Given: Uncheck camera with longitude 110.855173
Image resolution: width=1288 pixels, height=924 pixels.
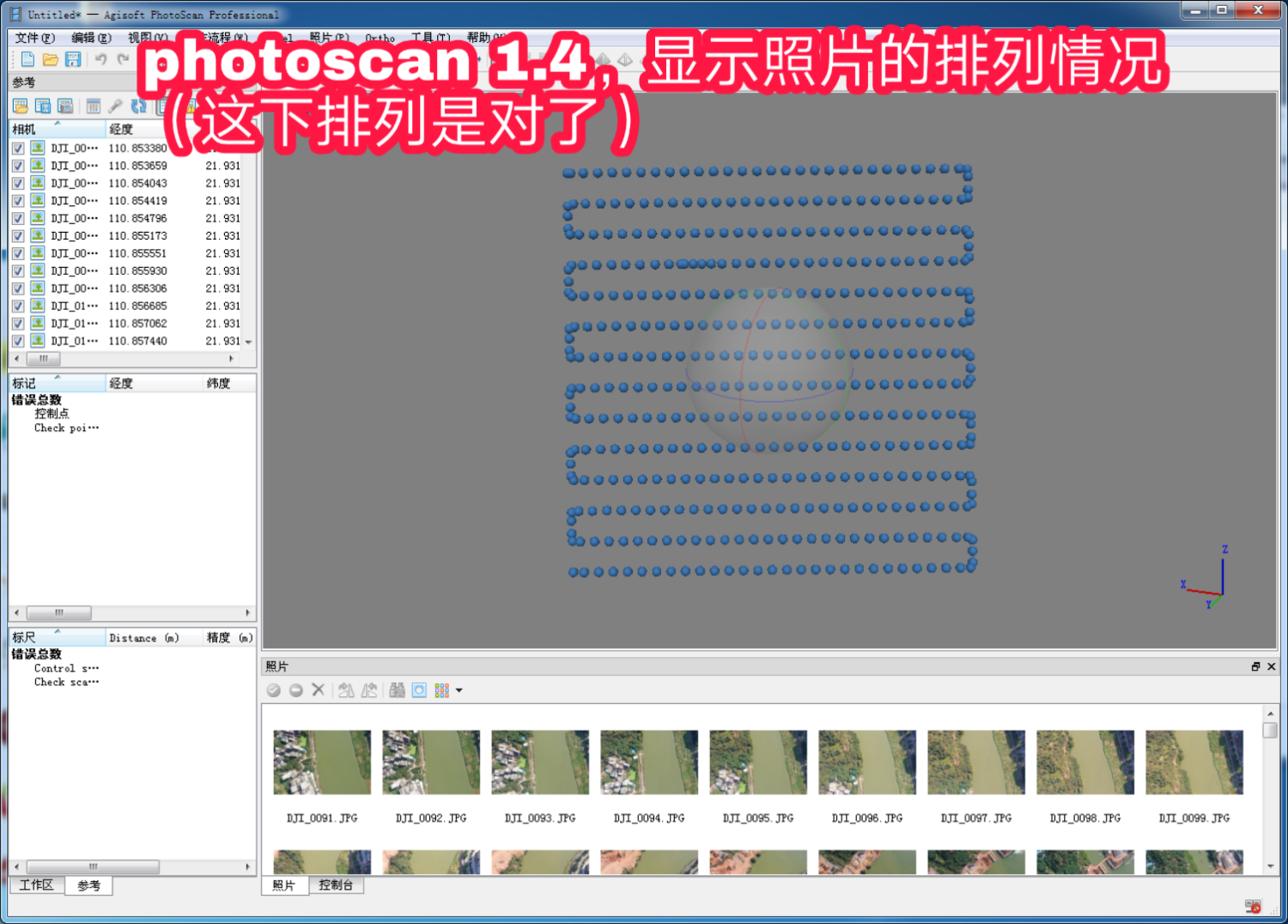Looking at the screenshot, I should coord(18,236).
